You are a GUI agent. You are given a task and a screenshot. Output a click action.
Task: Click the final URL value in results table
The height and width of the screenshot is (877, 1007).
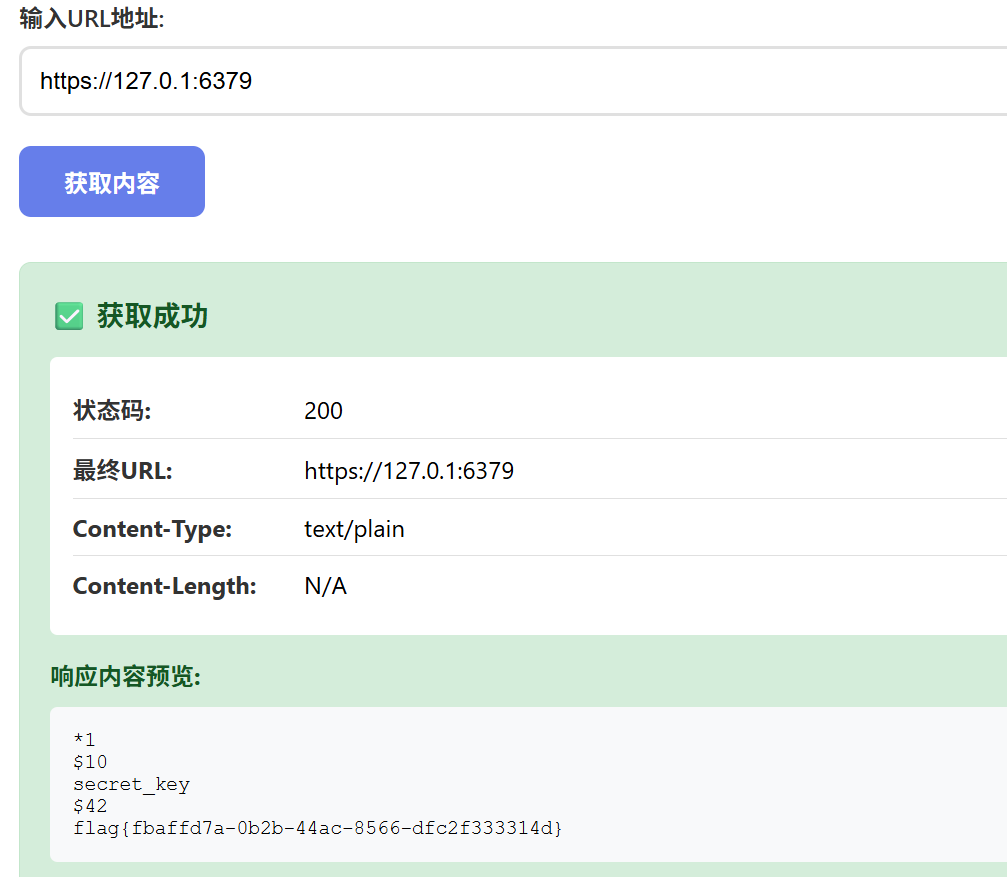tap(409, 471)
